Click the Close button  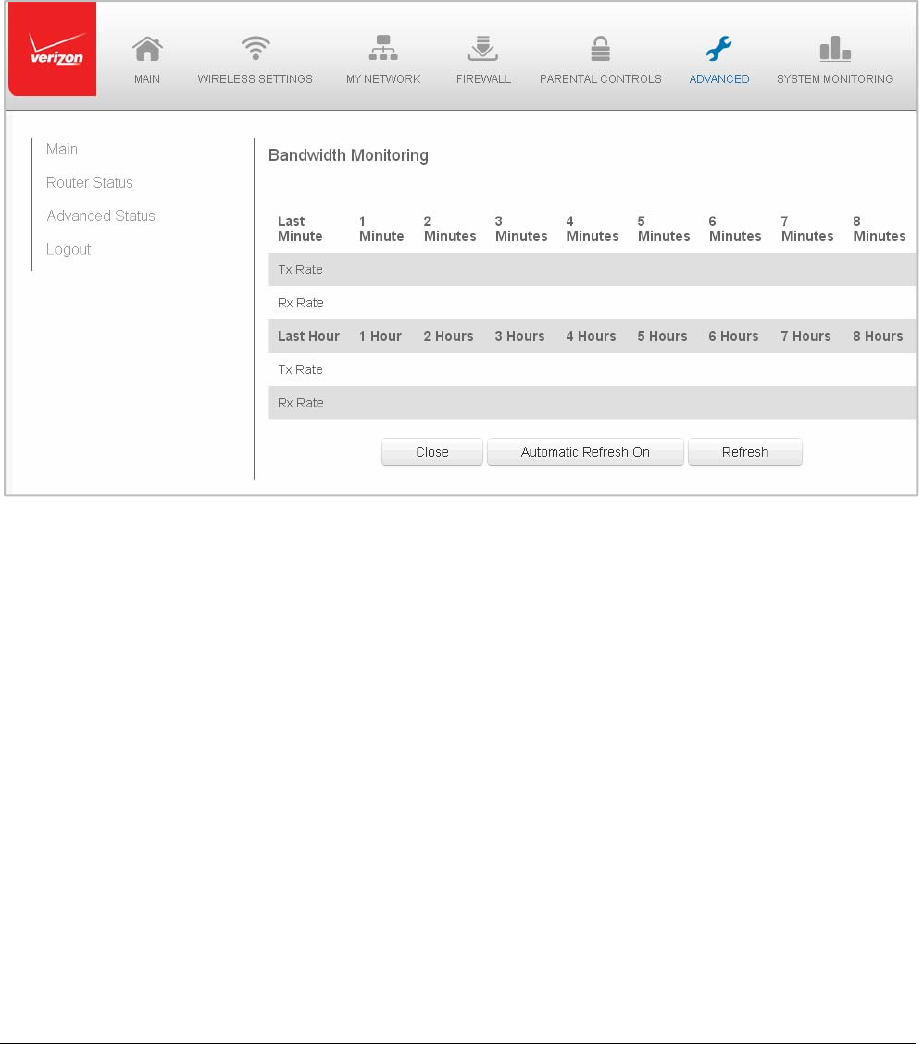tap(432, 452)
